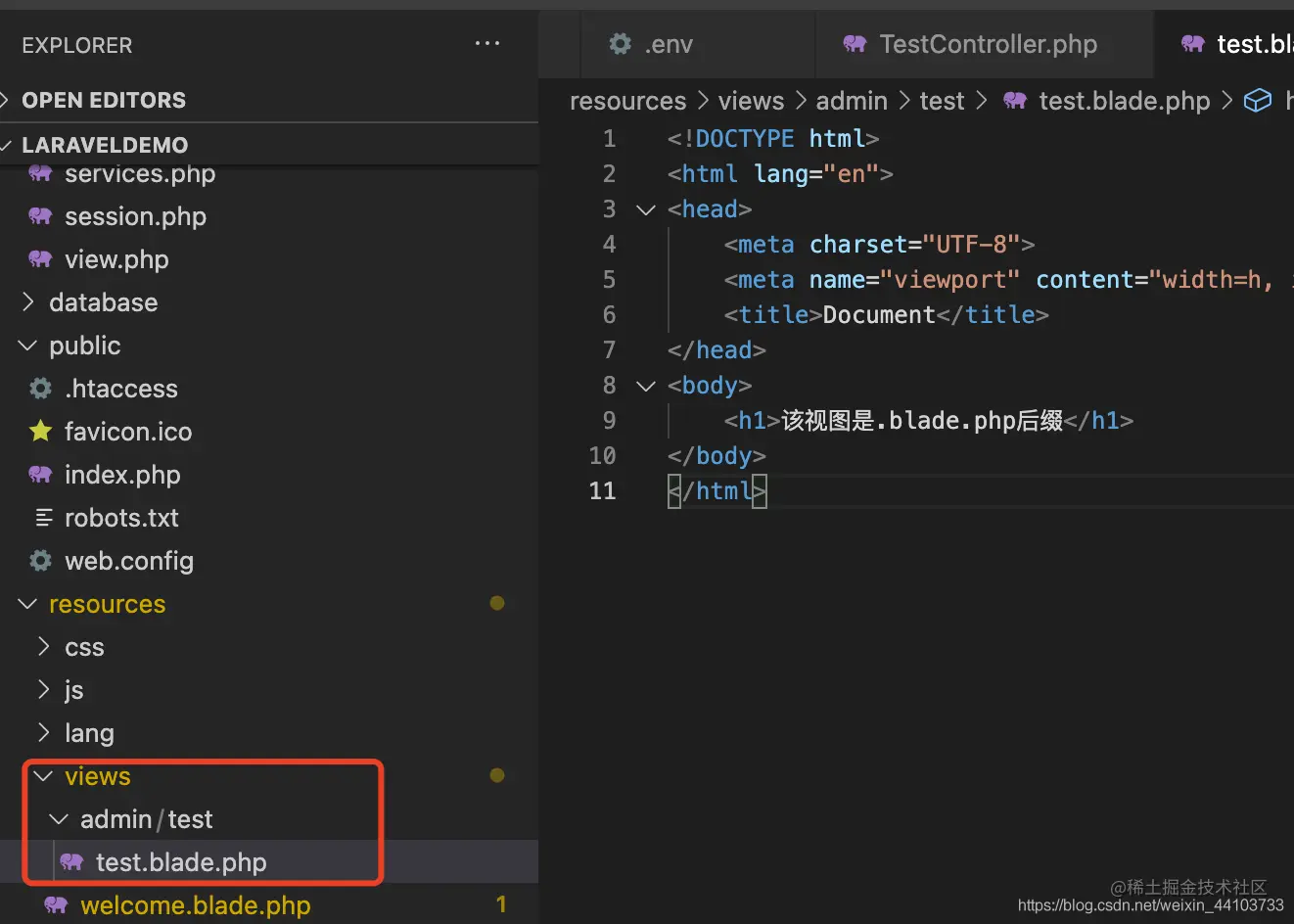The height and width of the screenshot is (924, 1294).
Task: Click the admin breadcrumb segment
Action: point(852,101)
